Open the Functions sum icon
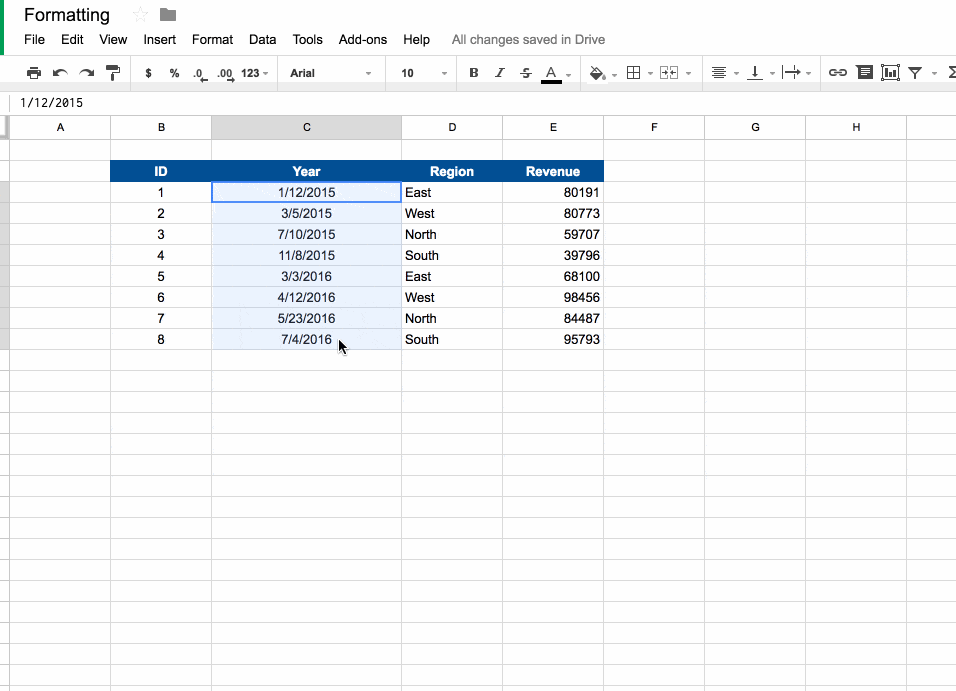Screen dimensions: 956x691 click(949, 72)
